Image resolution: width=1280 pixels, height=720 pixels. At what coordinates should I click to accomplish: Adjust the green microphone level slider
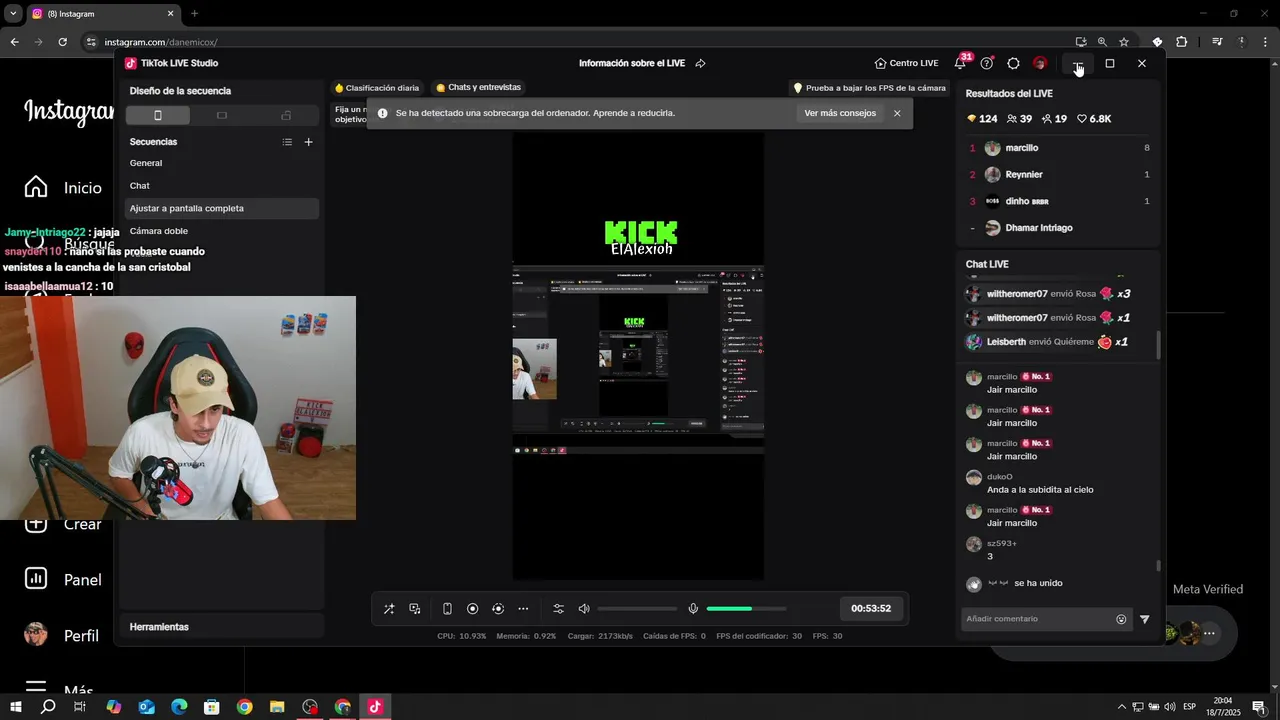[746, 609]
